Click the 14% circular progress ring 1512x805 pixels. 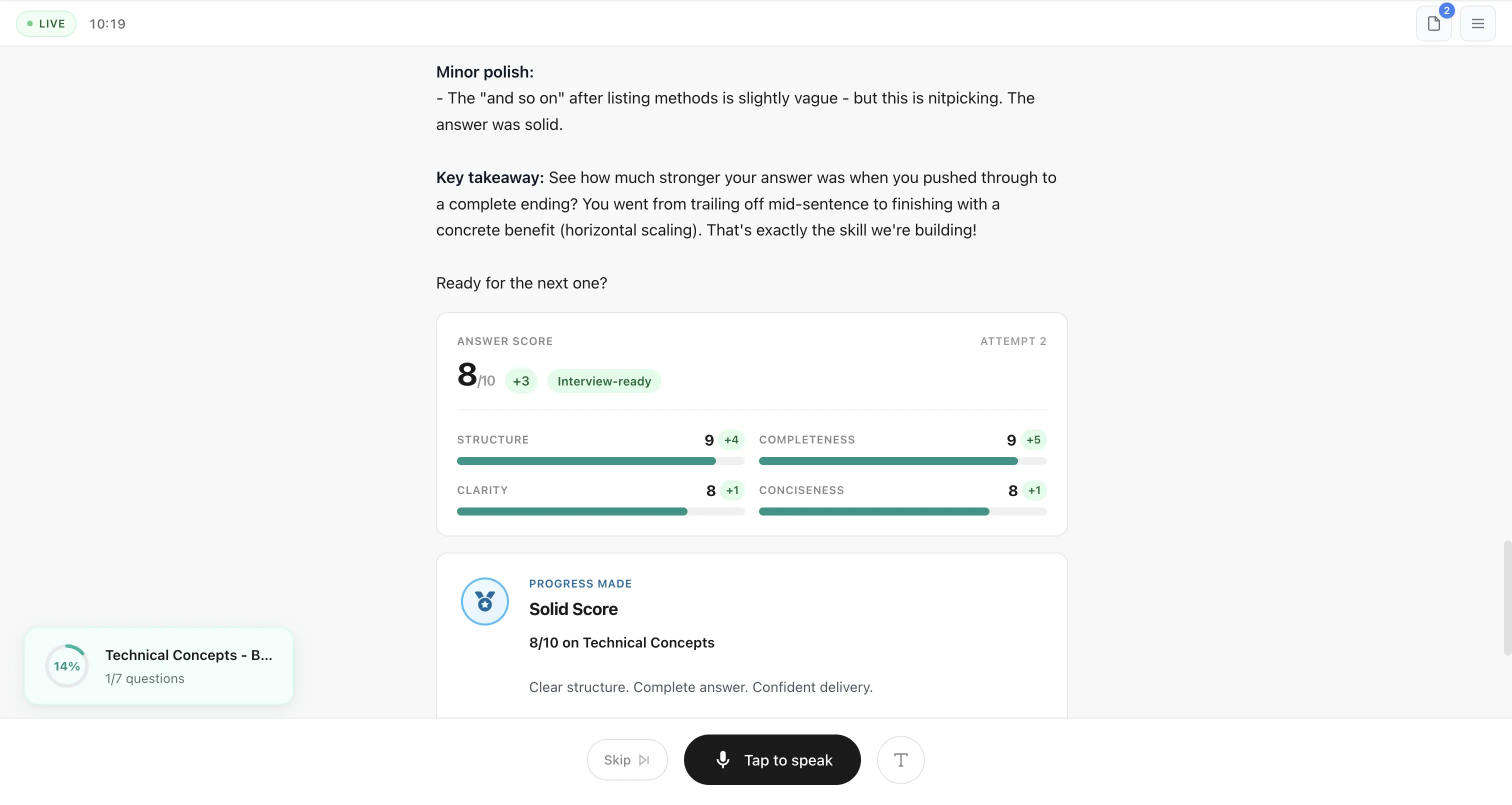pyautogui.click(x=67, y=666)
